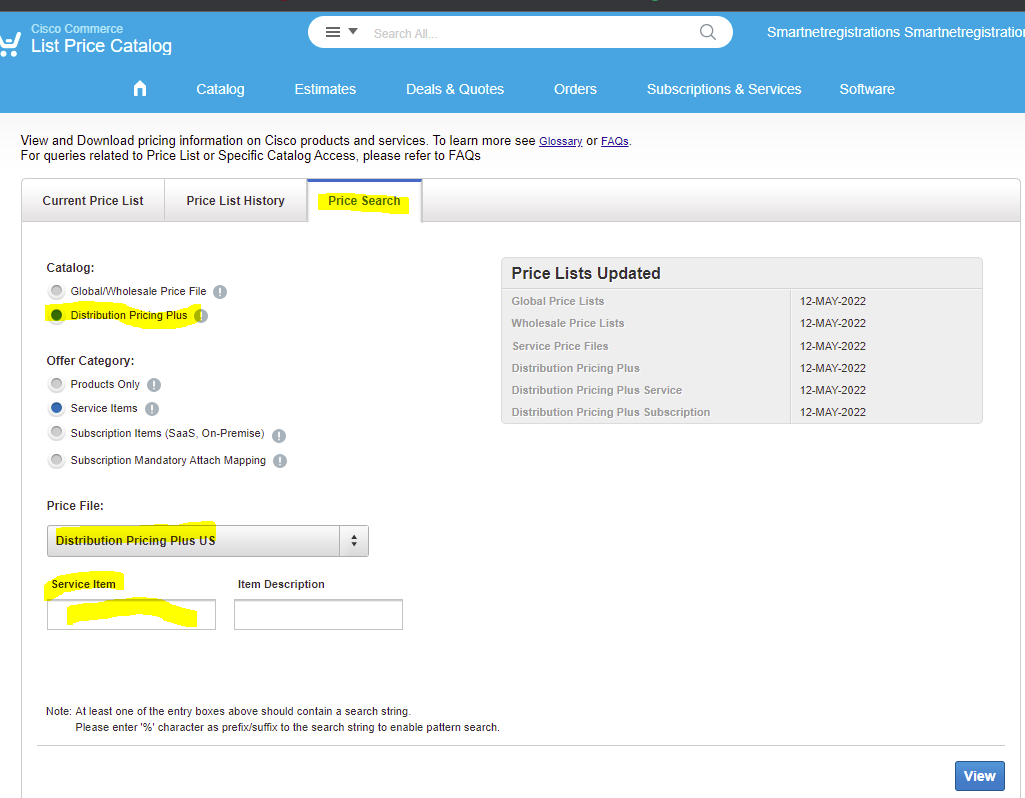Choose Products Only offer category
This screenshot has height=798, width=1025.
(x=57, y=384)
